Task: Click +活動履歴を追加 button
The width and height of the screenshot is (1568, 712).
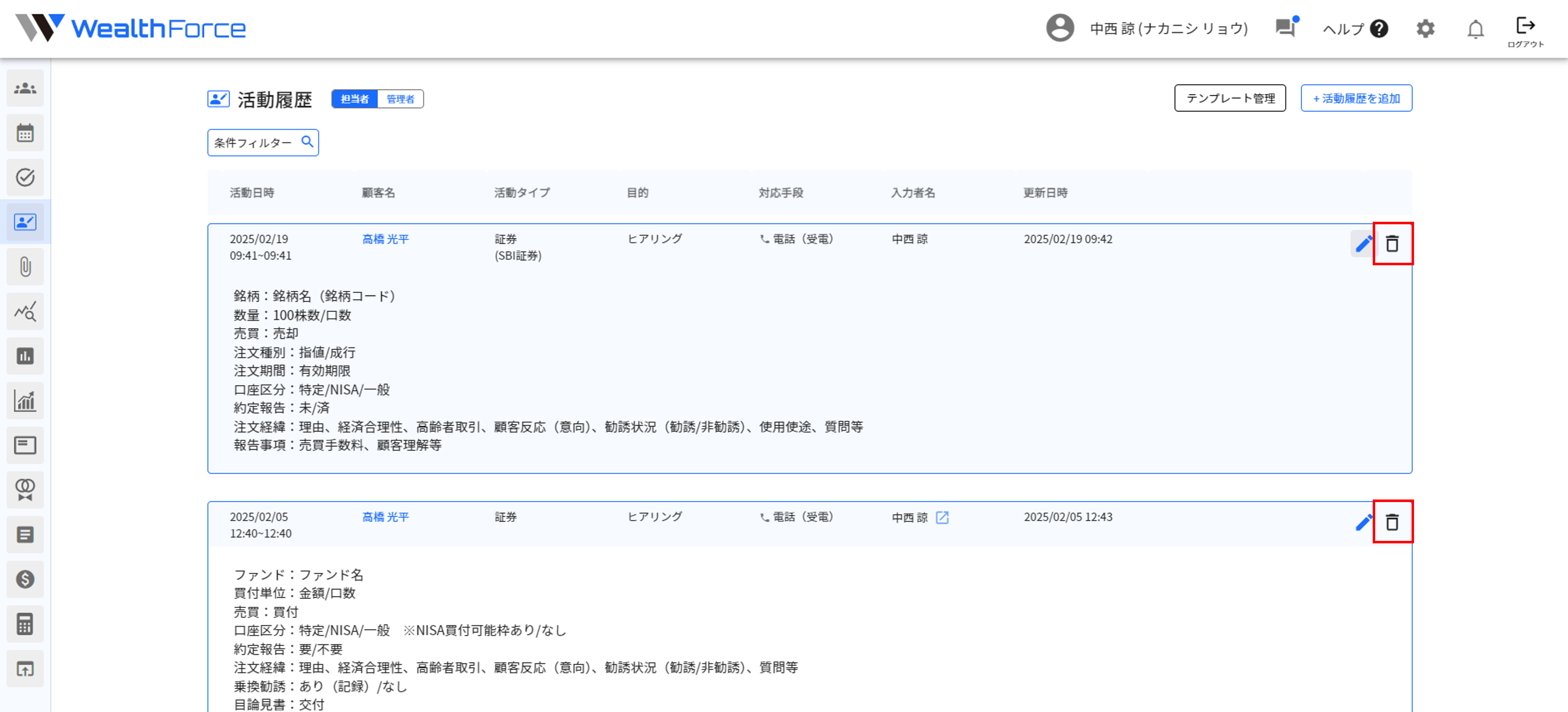Action: pos(1356,98)
